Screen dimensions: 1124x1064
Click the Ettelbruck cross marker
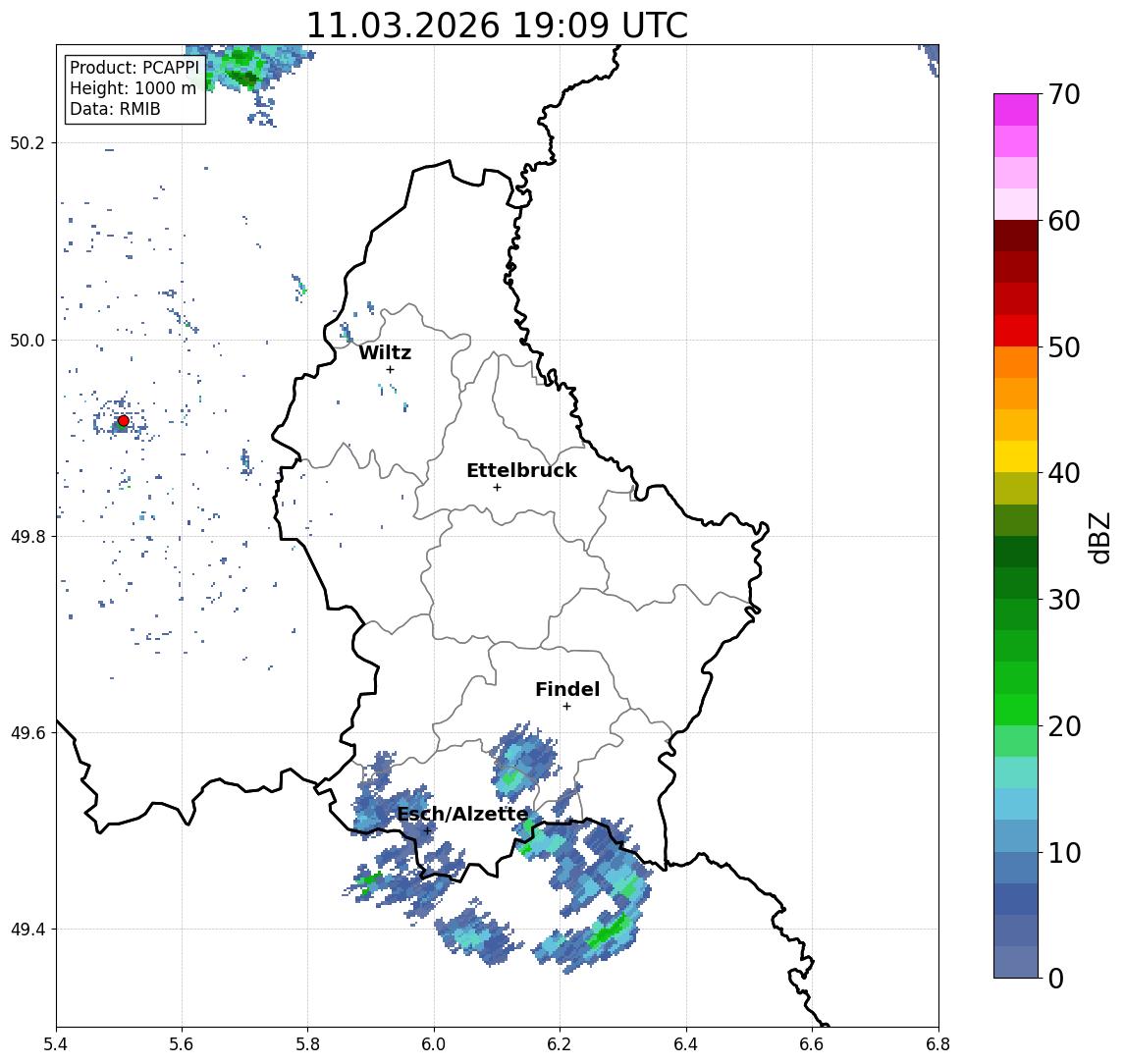pos(497,488)
